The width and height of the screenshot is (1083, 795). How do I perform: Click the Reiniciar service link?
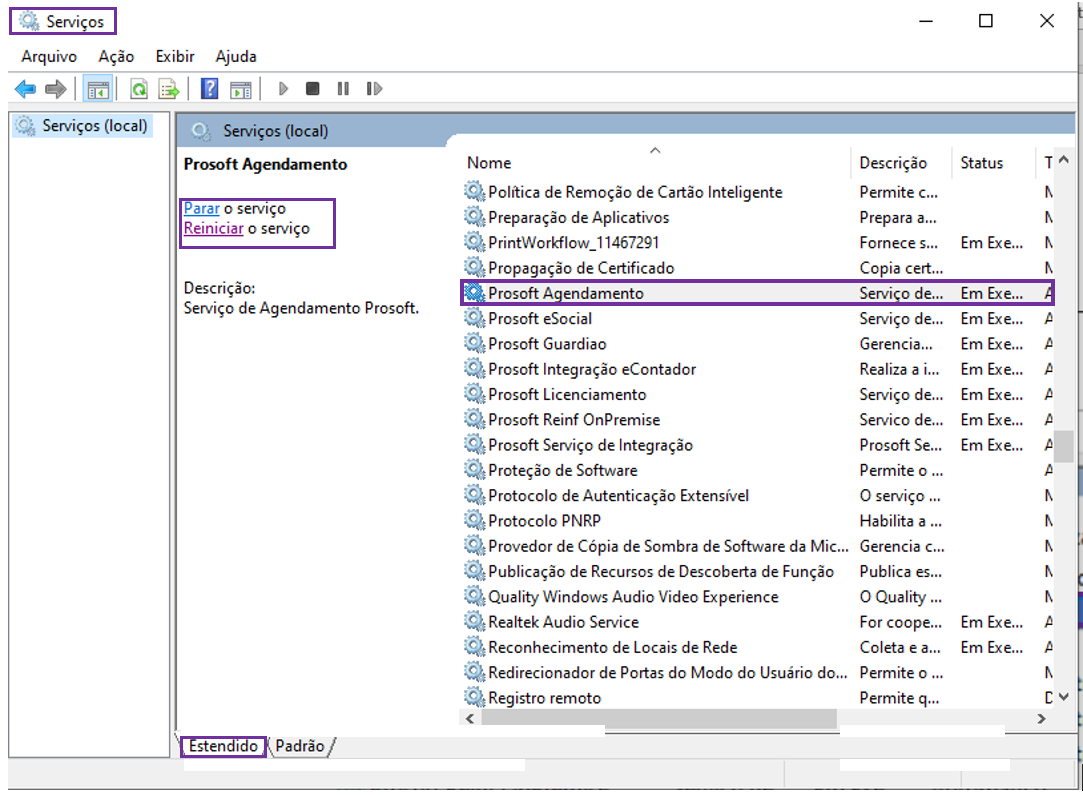click(213, 228)
